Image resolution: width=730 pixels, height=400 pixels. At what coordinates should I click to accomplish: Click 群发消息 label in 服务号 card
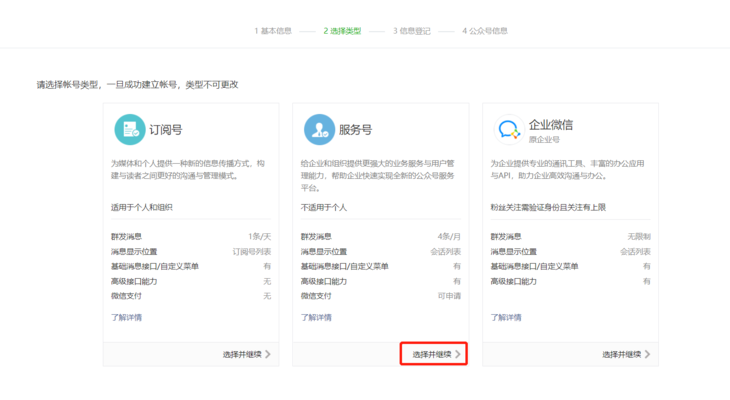coord(316,237)
